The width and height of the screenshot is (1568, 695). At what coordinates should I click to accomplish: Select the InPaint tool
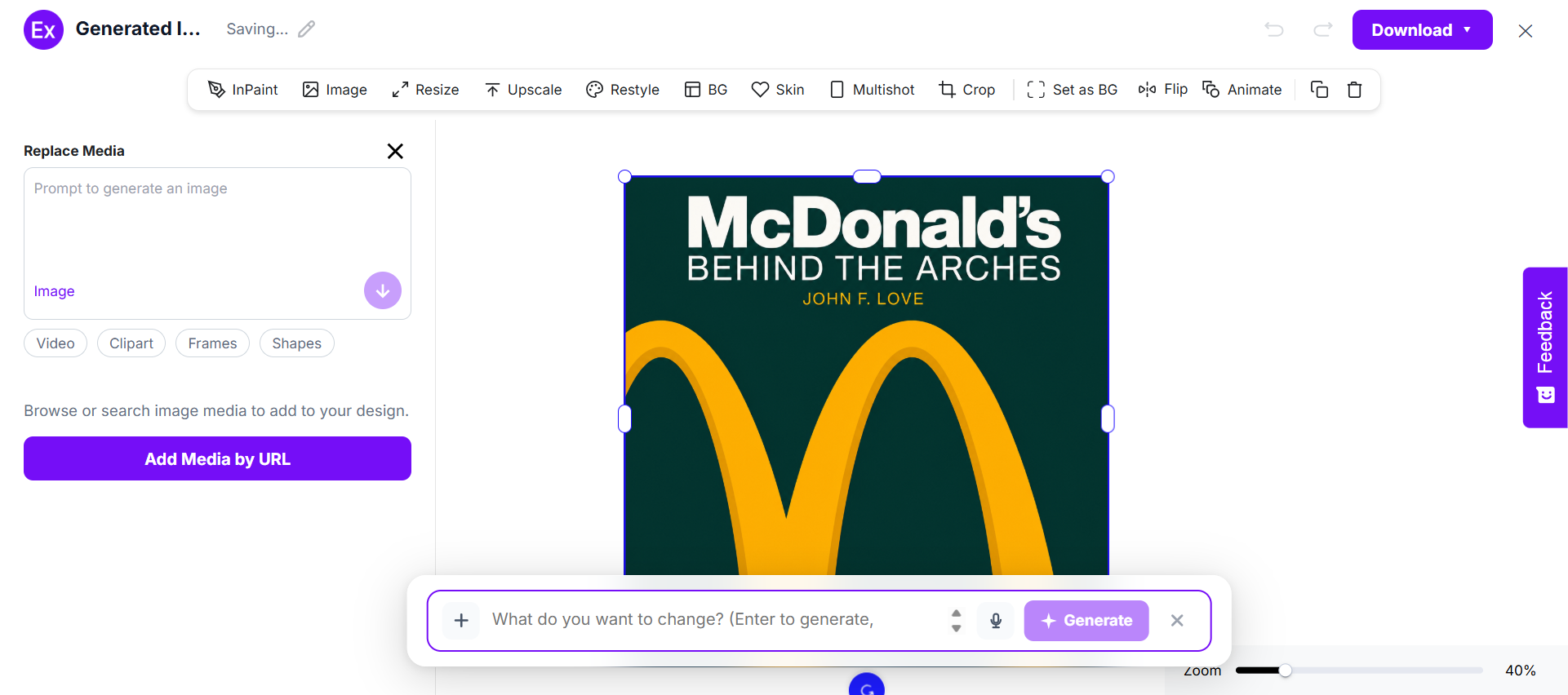tap(243, 90)
